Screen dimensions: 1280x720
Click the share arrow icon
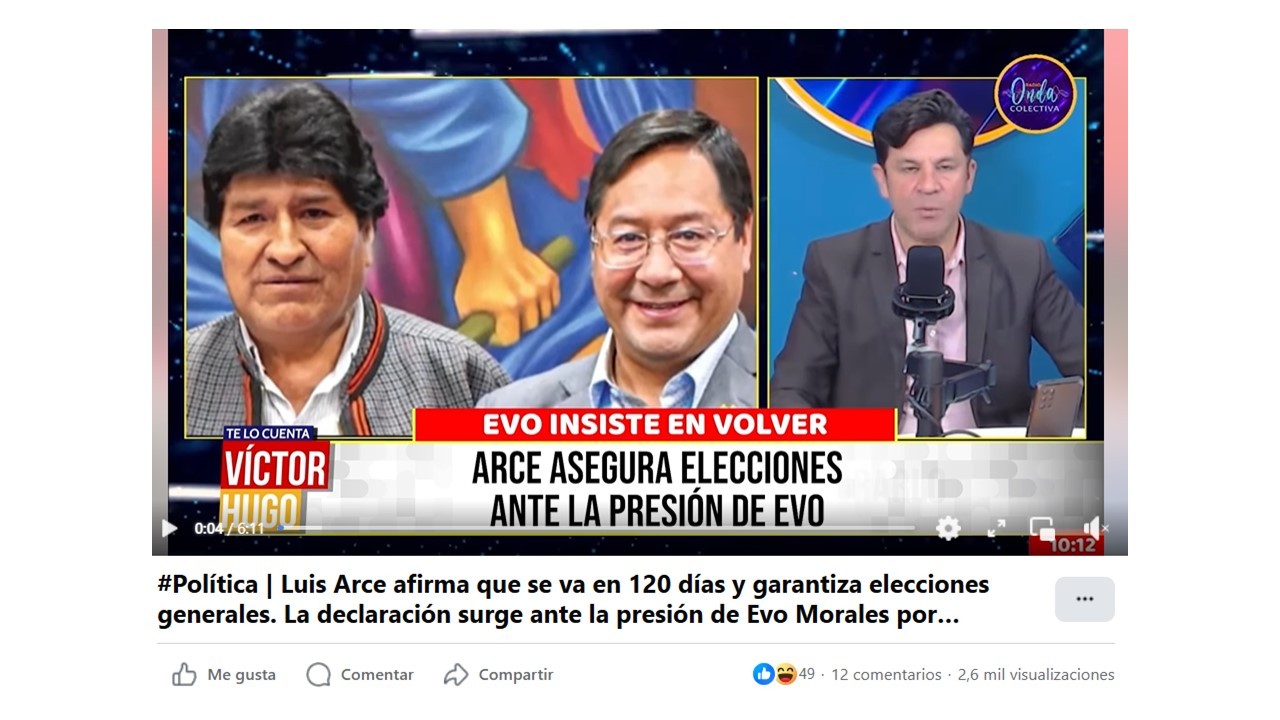point(456,675)
